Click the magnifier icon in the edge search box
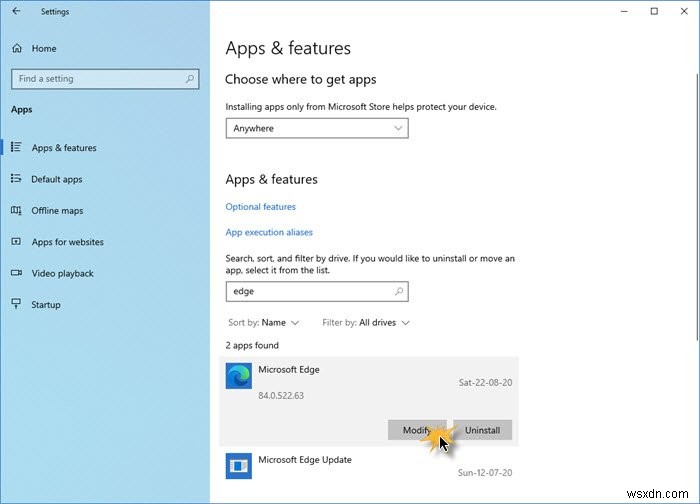Viewport: 700px width, 504px height. click(399, 292)
